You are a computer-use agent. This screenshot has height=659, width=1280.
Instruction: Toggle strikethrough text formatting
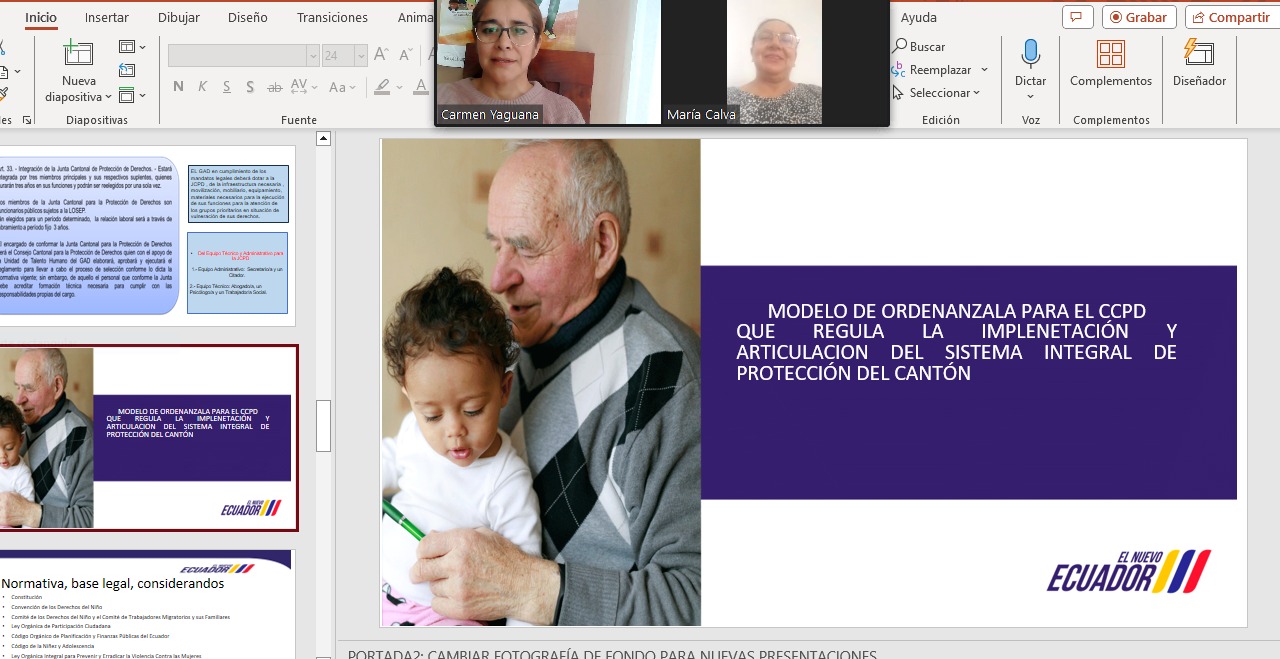[274, 87]
